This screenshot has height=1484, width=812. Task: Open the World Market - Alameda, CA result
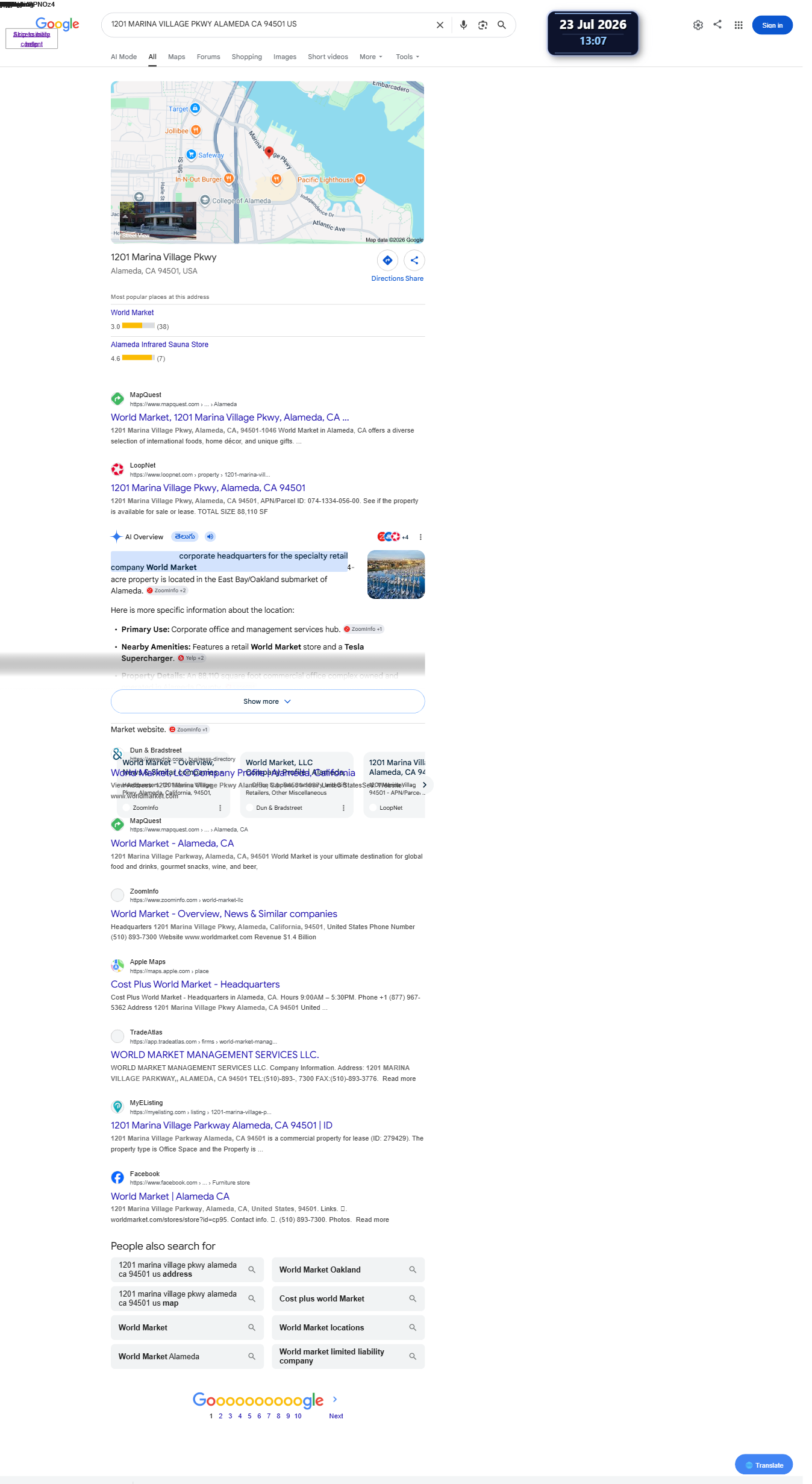172,844
